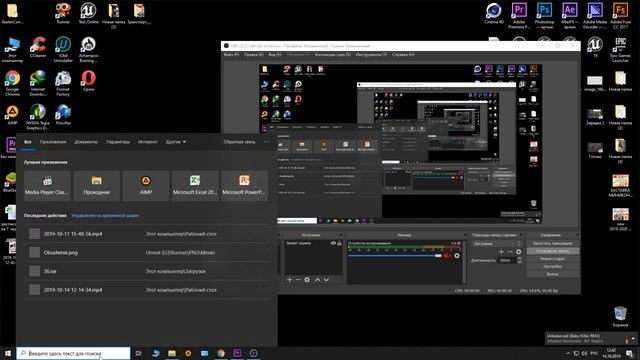
Task: Open Photoshop desktop shortcut
Action: point(544,16)
